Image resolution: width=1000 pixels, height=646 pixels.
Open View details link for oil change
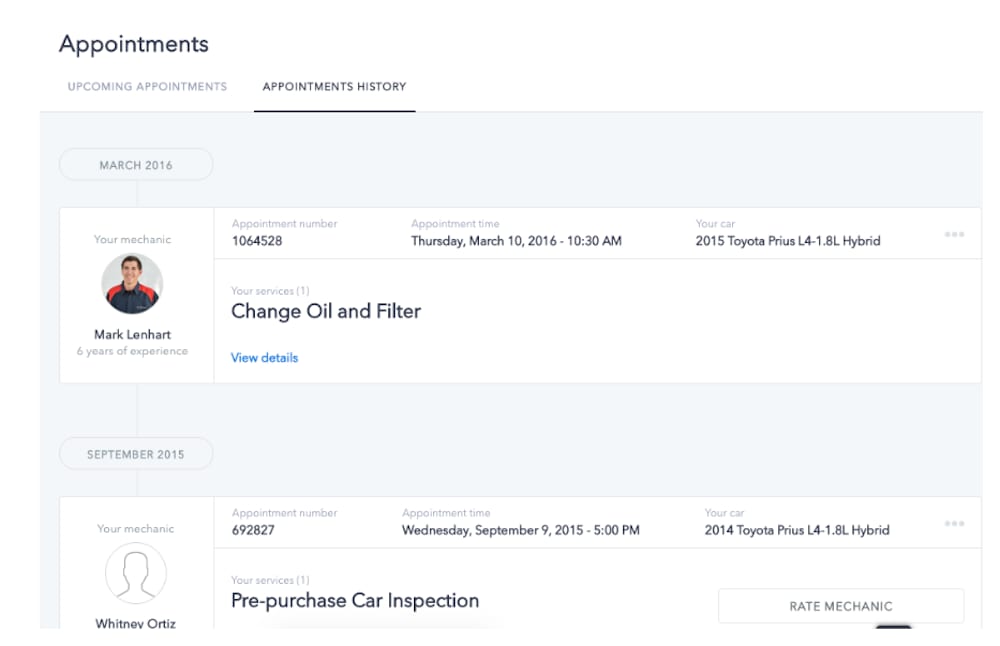tap(264, 358)
